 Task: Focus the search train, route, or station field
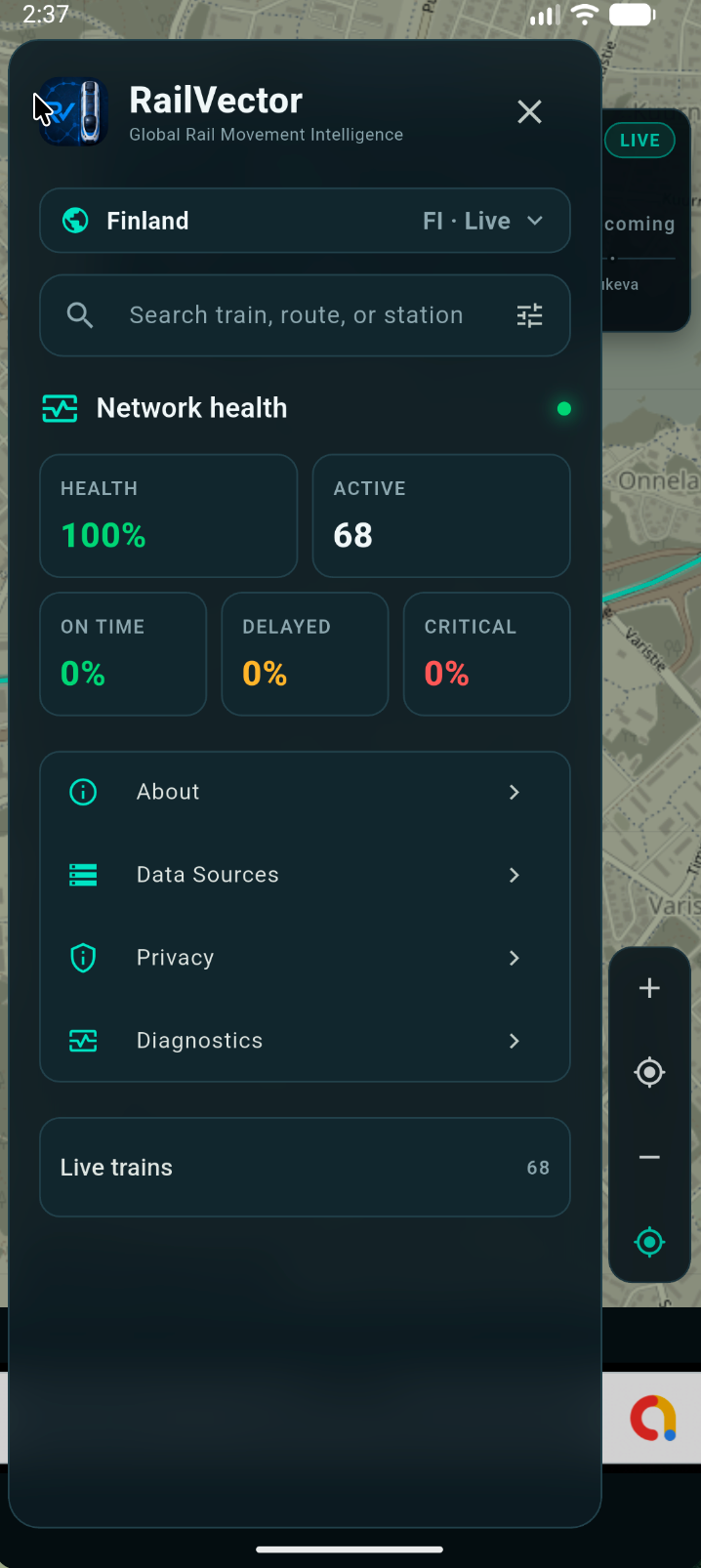(305, 315)
